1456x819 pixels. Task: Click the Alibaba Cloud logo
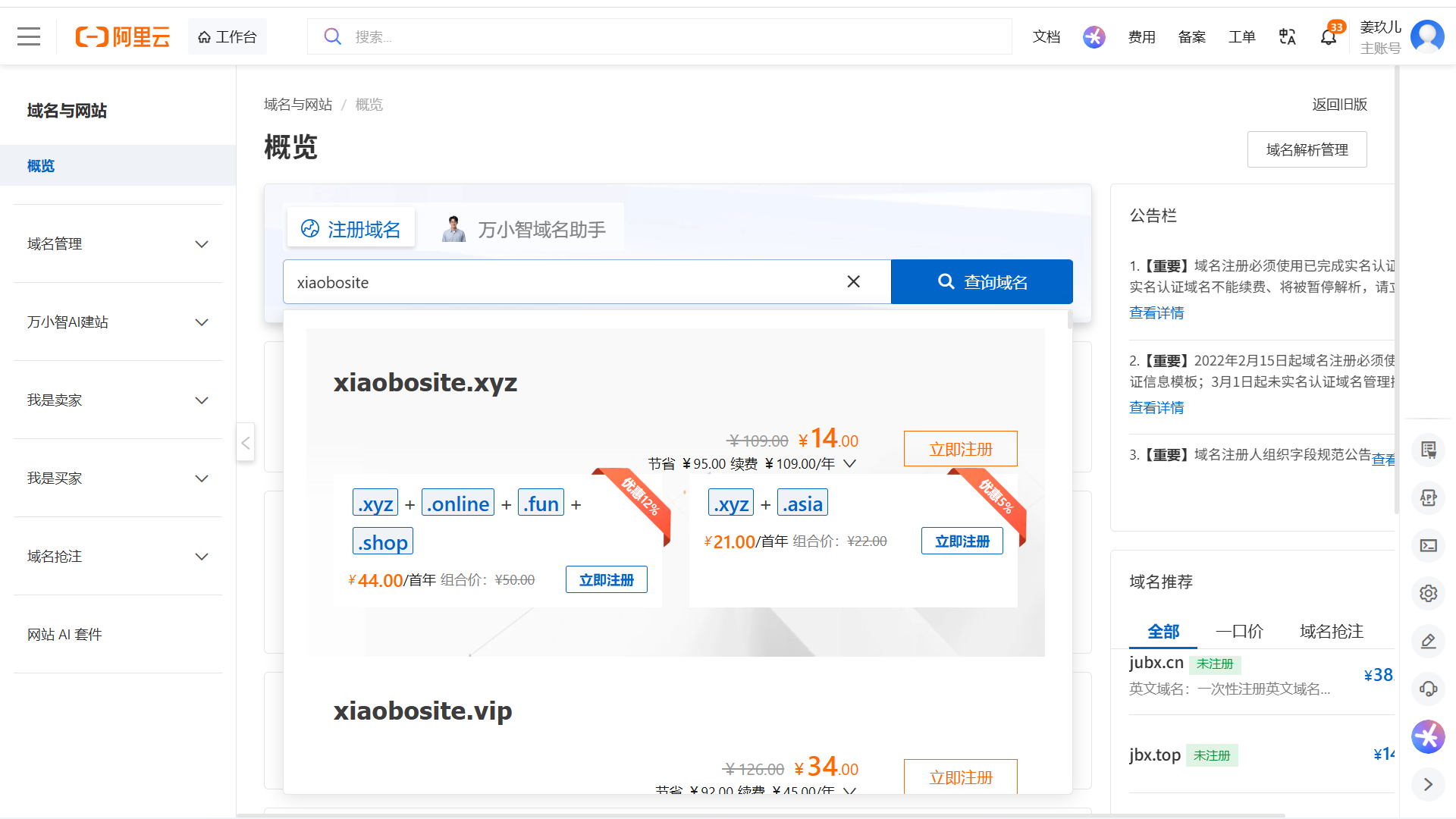[122, 36]
